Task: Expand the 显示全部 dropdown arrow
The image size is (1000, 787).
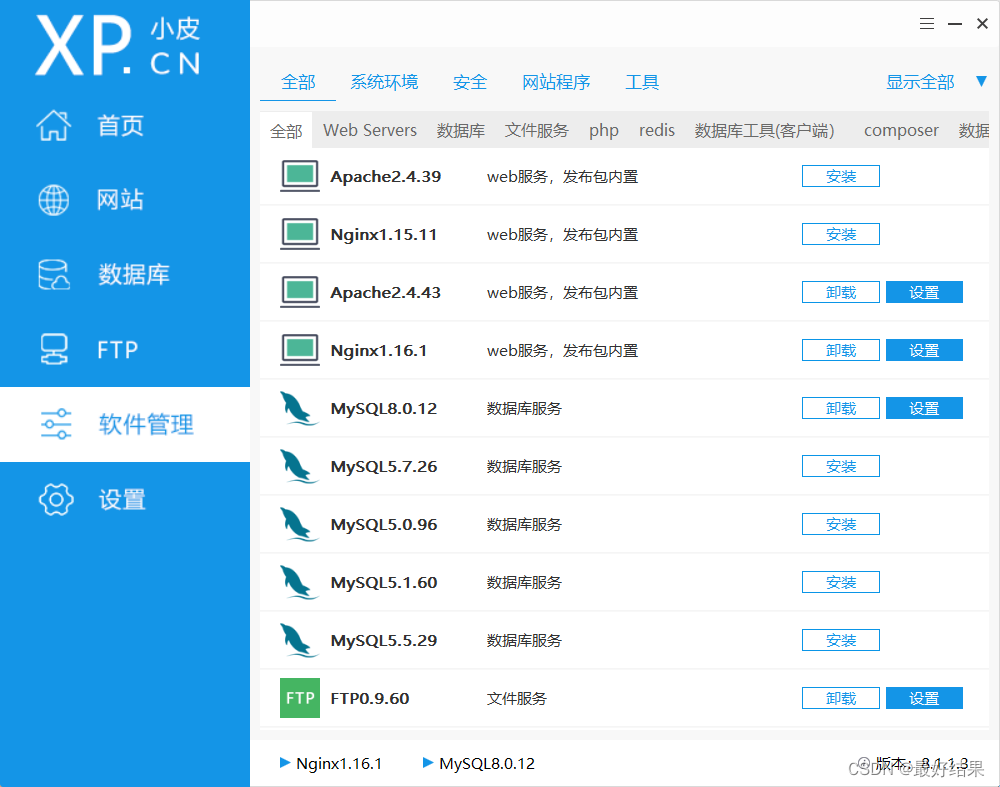Action: (982, 81)
